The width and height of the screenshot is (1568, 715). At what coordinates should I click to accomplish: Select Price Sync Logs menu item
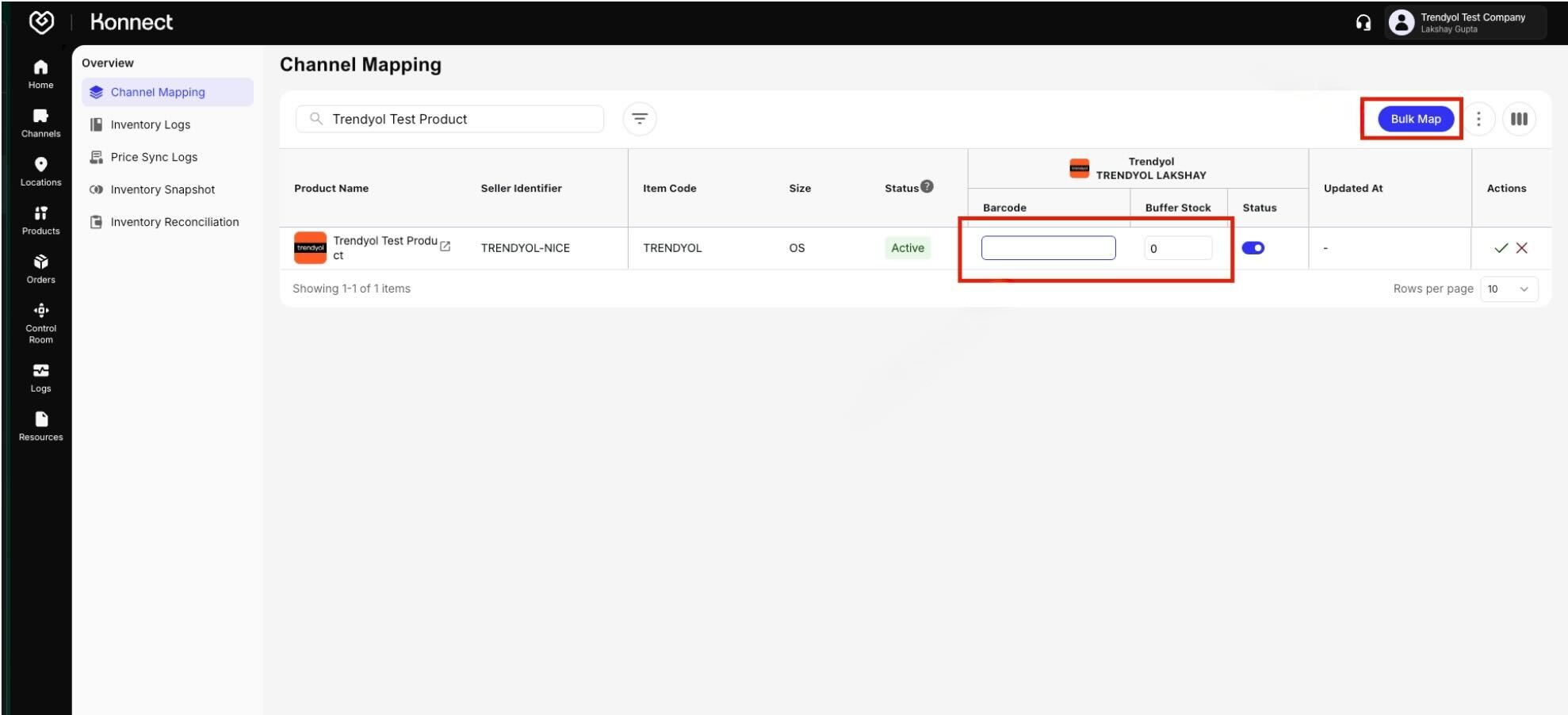pos(167,157)
